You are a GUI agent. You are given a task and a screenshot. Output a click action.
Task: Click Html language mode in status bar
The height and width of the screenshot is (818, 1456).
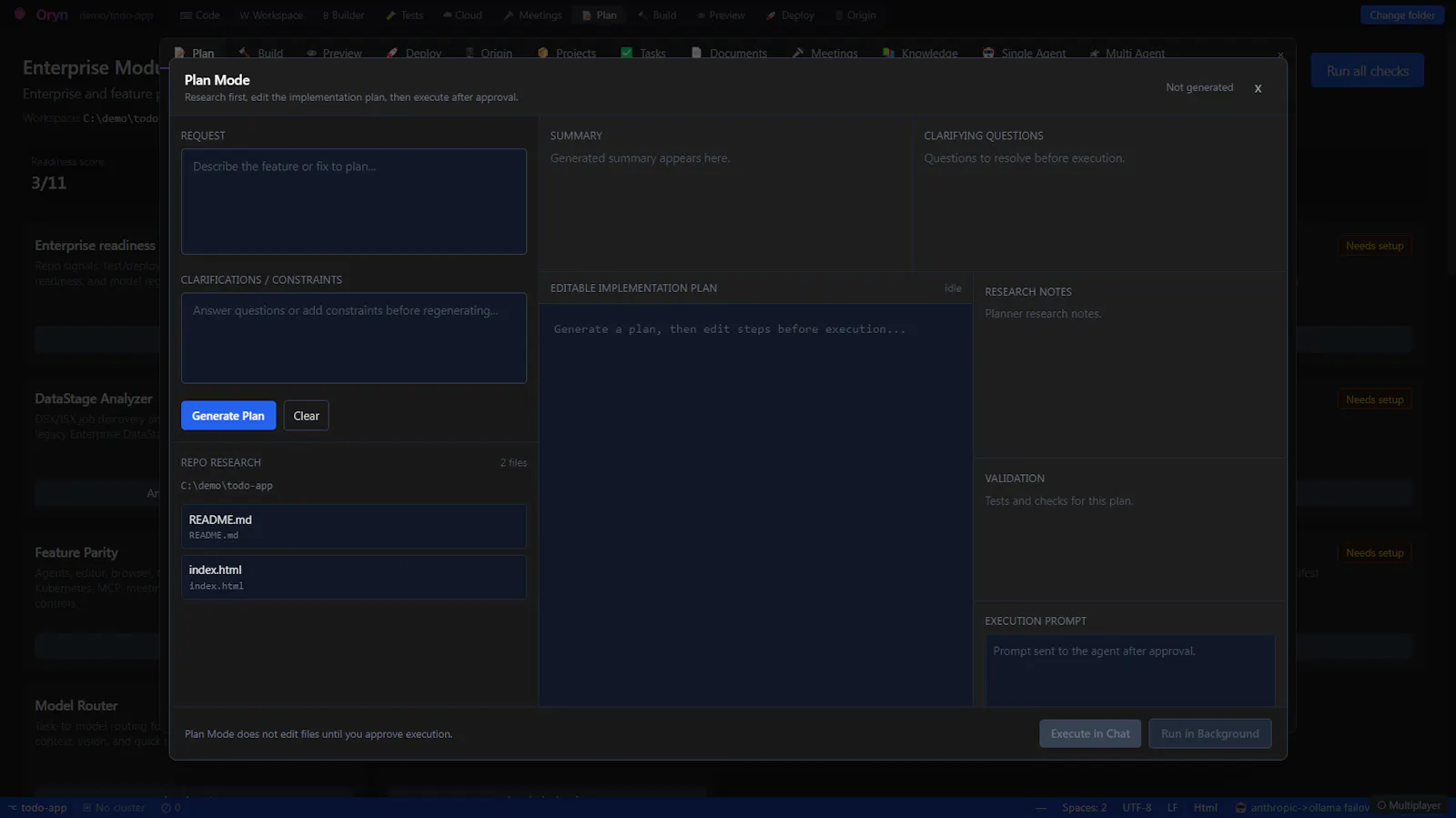(x=1206, y=807)
